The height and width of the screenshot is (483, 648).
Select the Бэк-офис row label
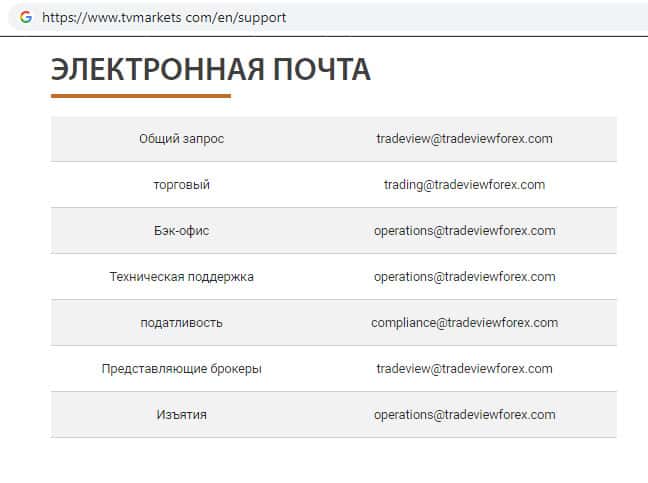pos(181,231)
